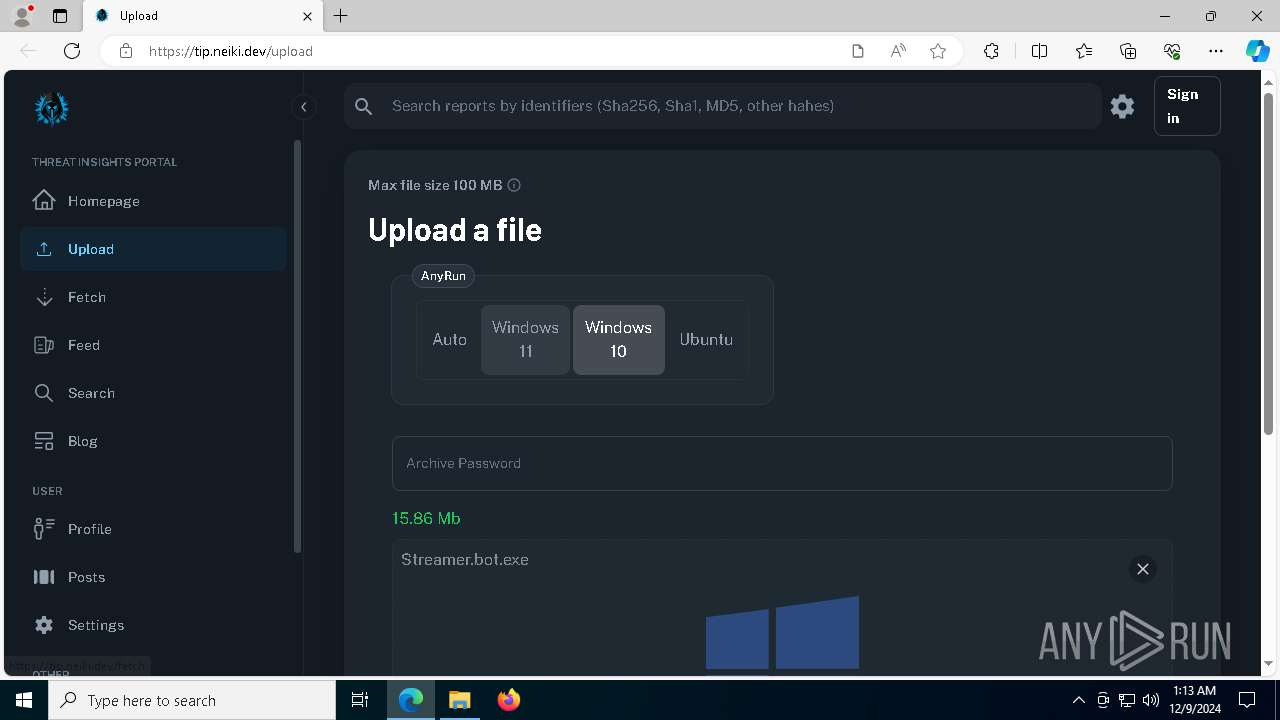
Task: Click the sidebar Search magnifier icon
Action: 44,393
